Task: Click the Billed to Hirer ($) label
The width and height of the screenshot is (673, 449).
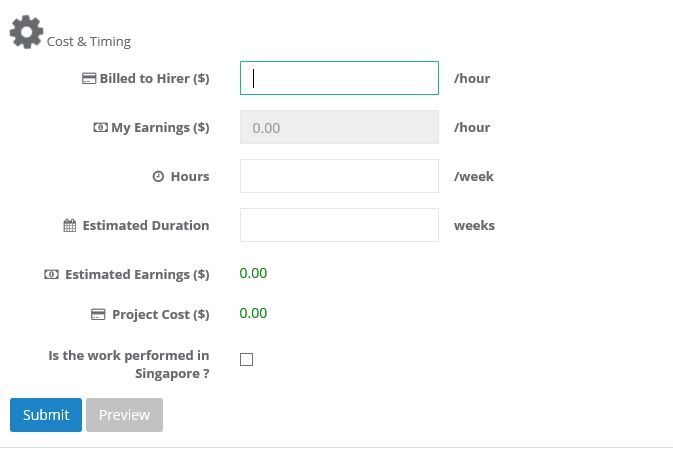Action: point(155,79)
